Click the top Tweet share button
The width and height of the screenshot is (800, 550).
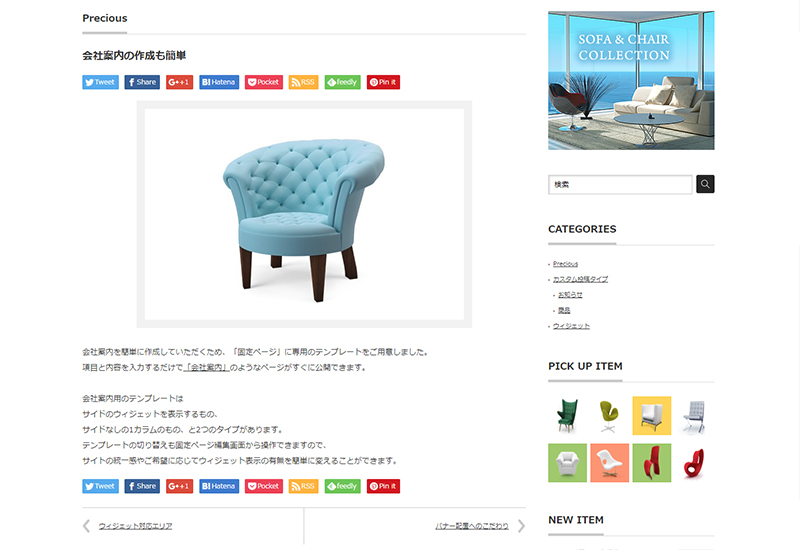click(101, 82)
